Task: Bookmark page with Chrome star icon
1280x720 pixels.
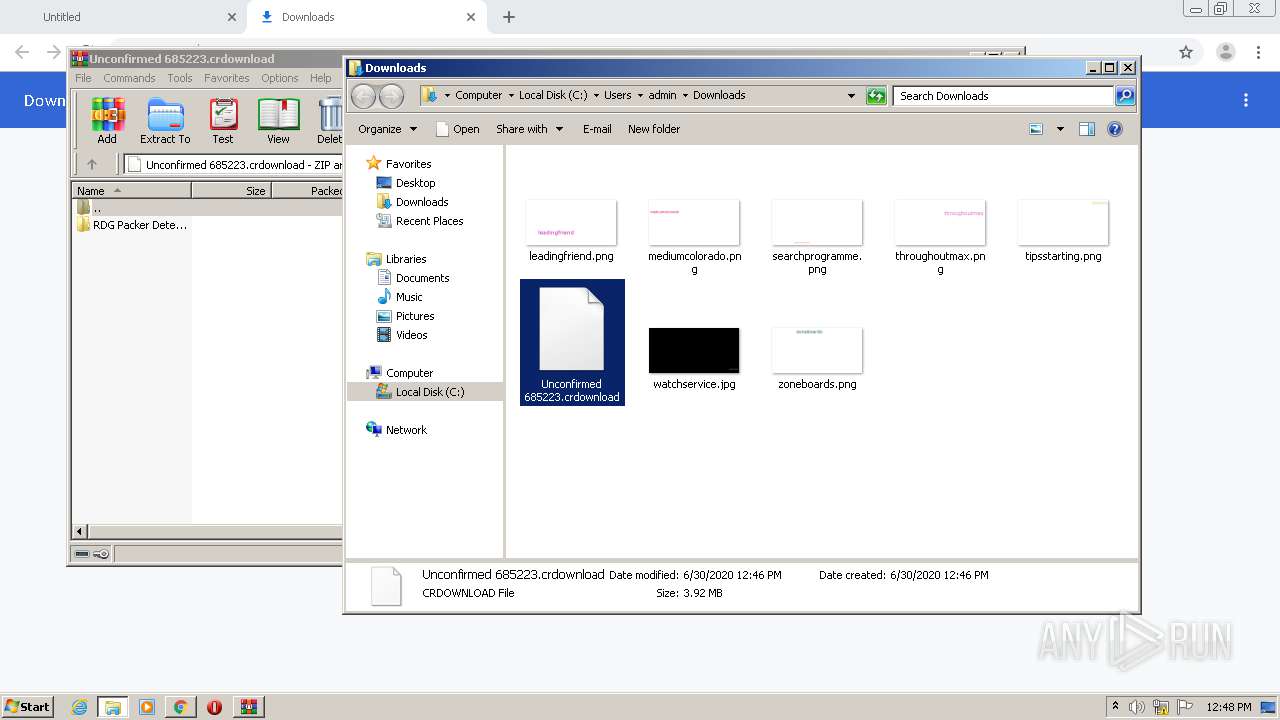Action: pos(1186,52)
